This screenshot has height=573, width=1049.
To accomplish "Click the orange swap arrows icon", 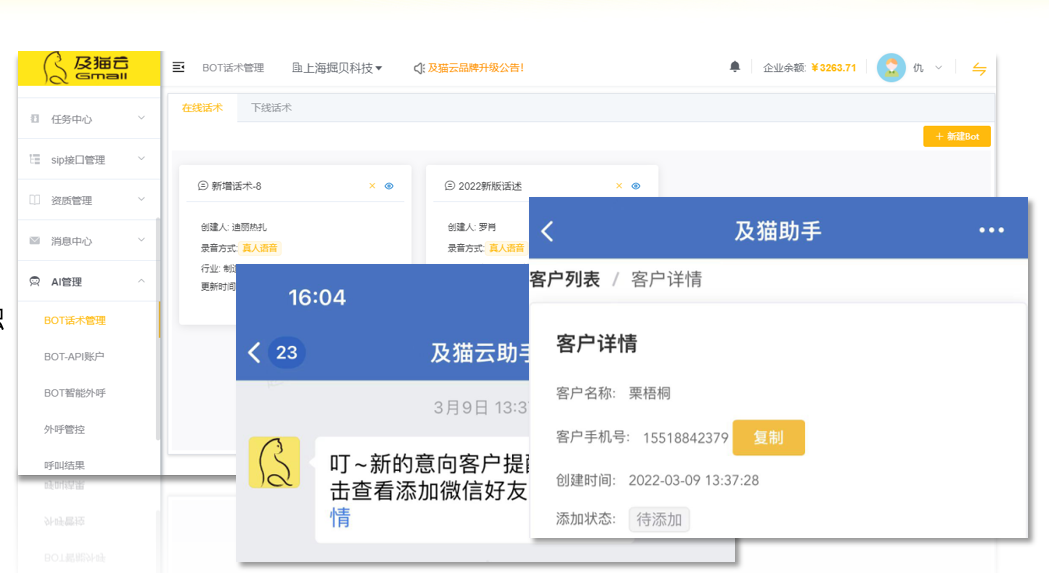I will tap(979, 68).
